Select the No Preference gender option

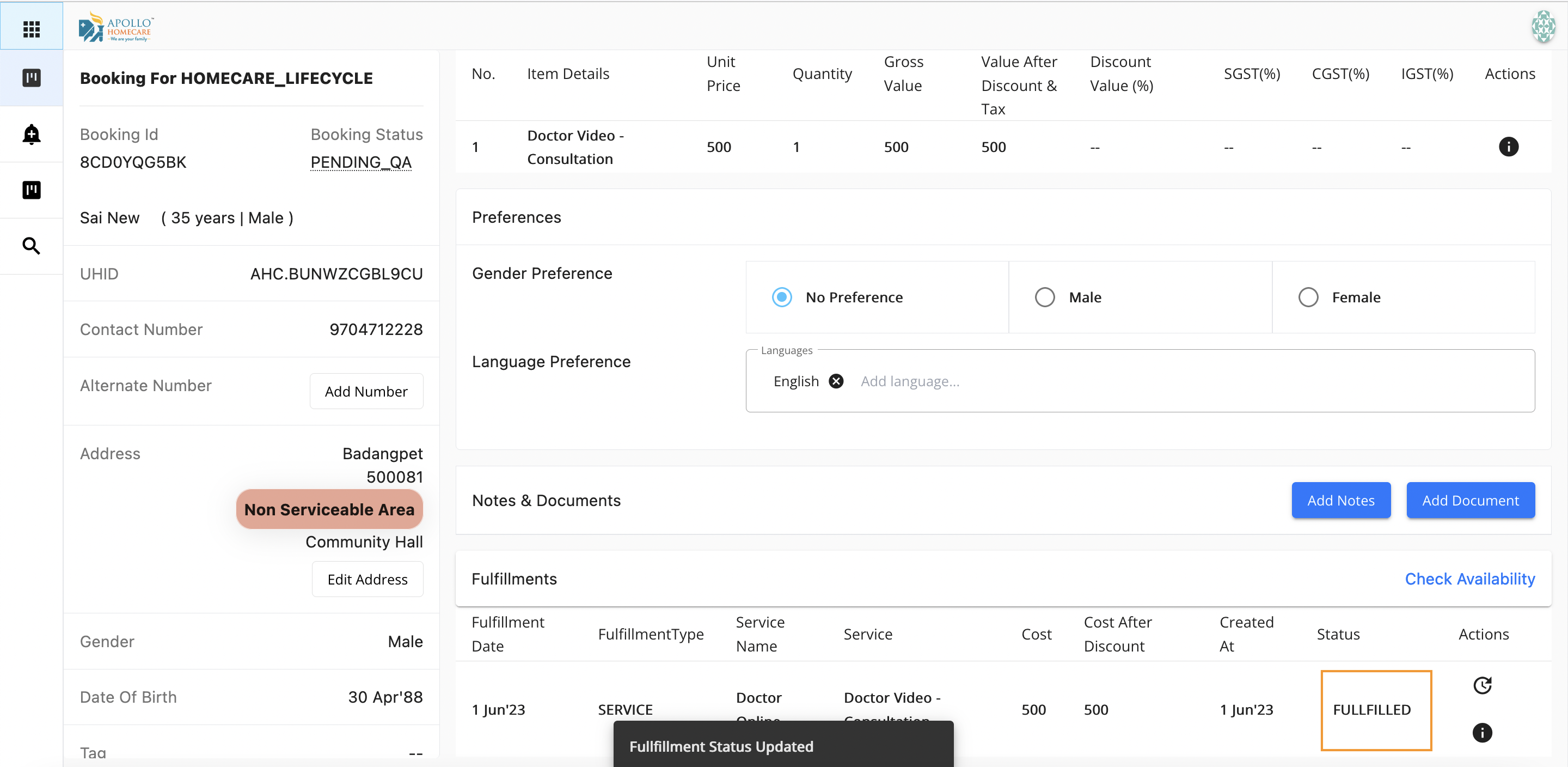tap(782, 297)
